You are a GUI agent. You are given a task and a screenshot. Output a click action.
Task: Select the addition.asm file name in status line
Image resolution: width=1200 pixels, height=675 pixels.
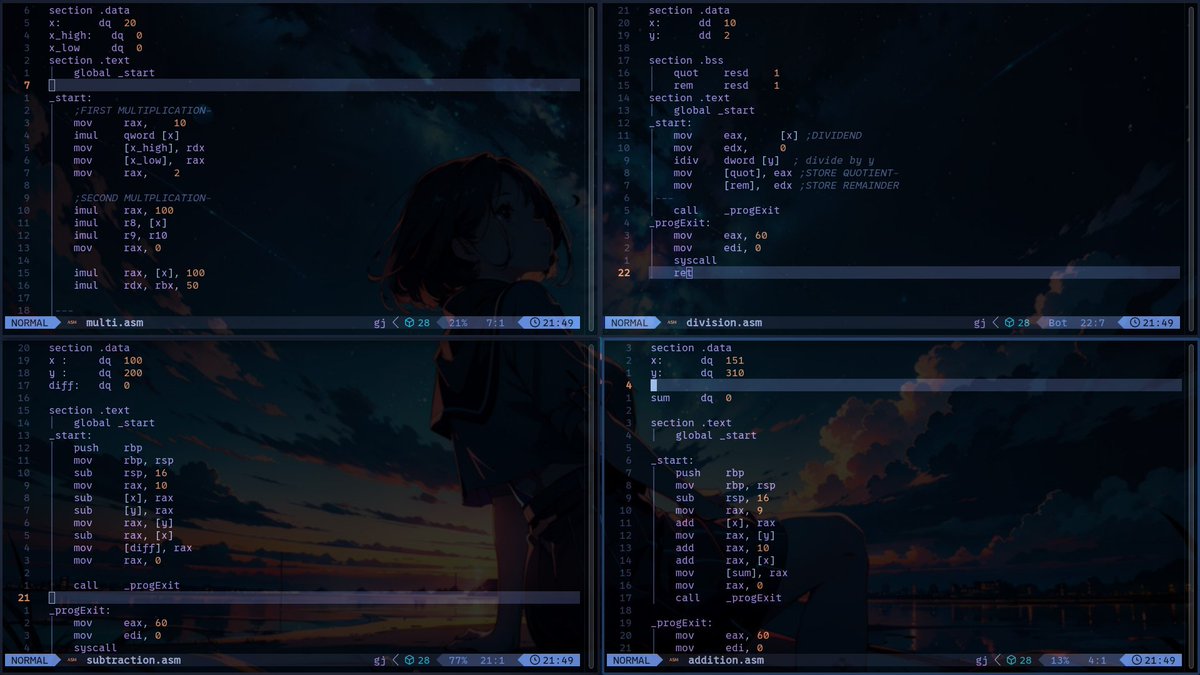coord(726,661)
